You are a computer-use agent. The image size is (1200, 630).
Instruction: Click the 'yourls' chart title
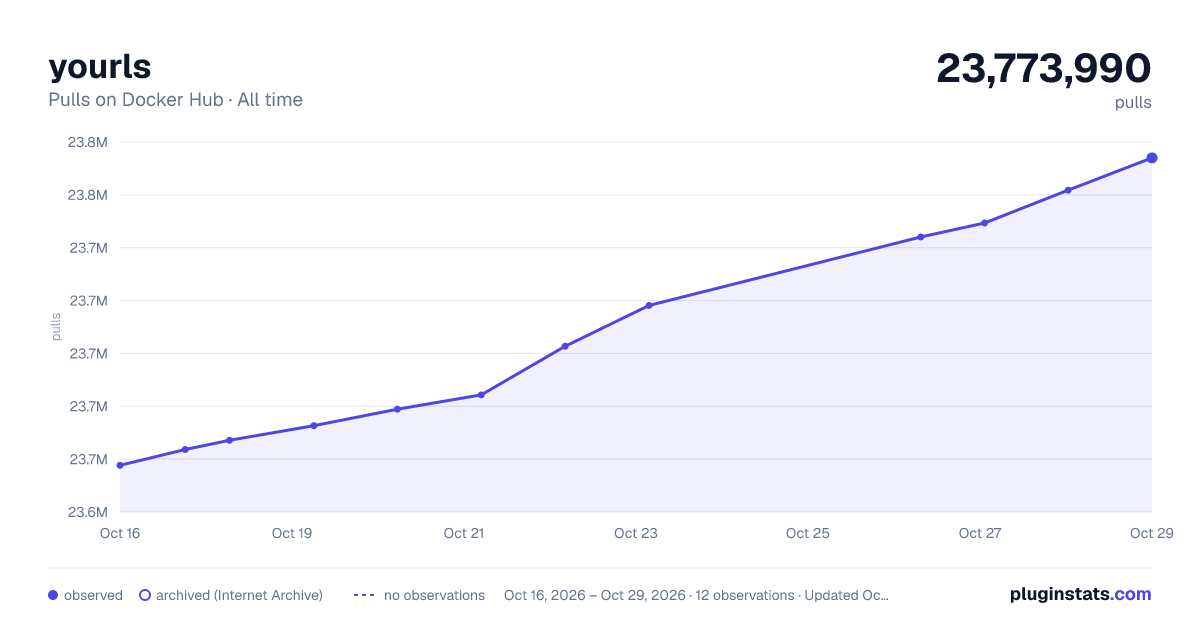[100, 66]
